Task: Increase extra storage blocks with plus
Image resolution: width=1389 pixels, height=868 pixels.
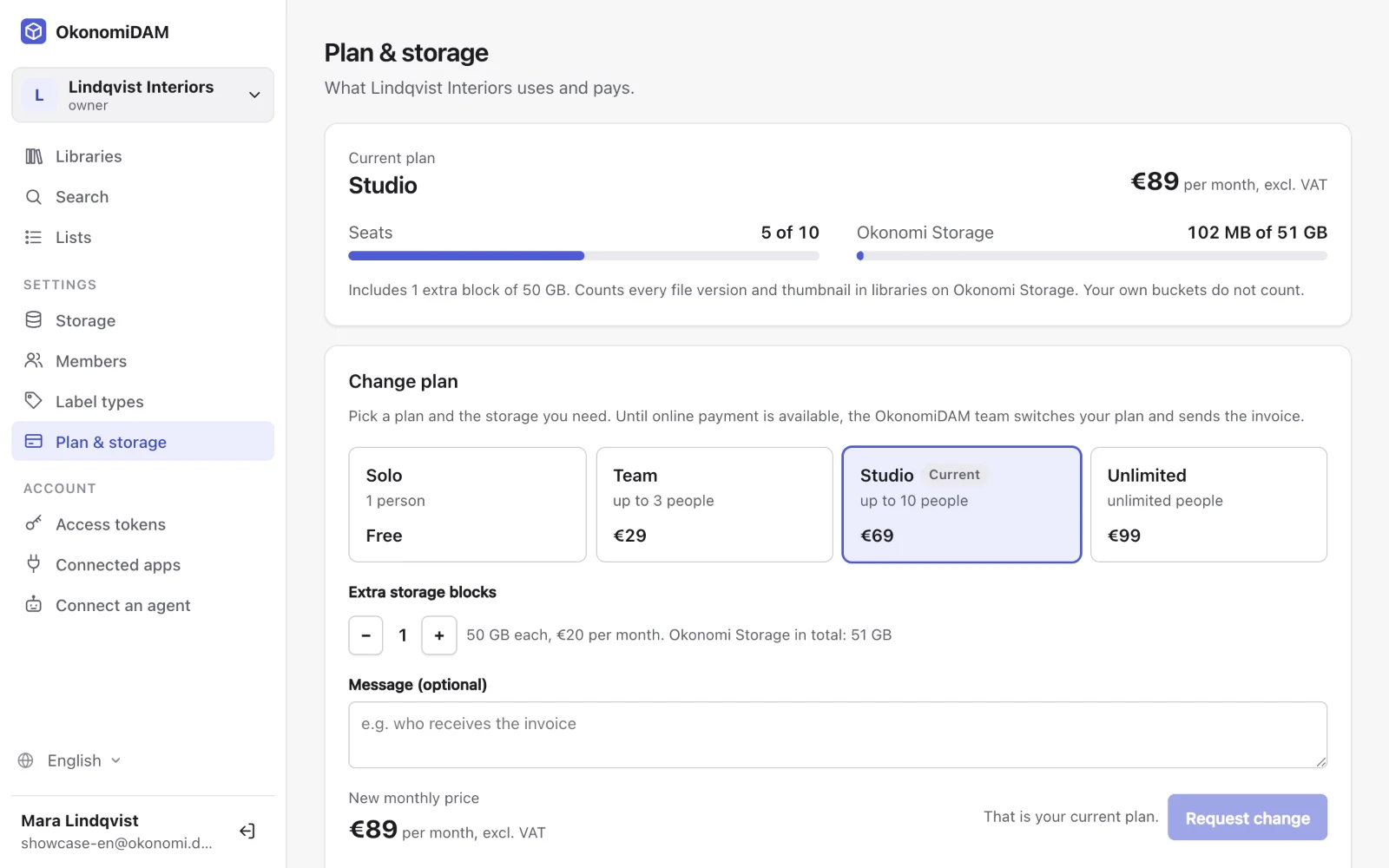Action: [439, 635]
